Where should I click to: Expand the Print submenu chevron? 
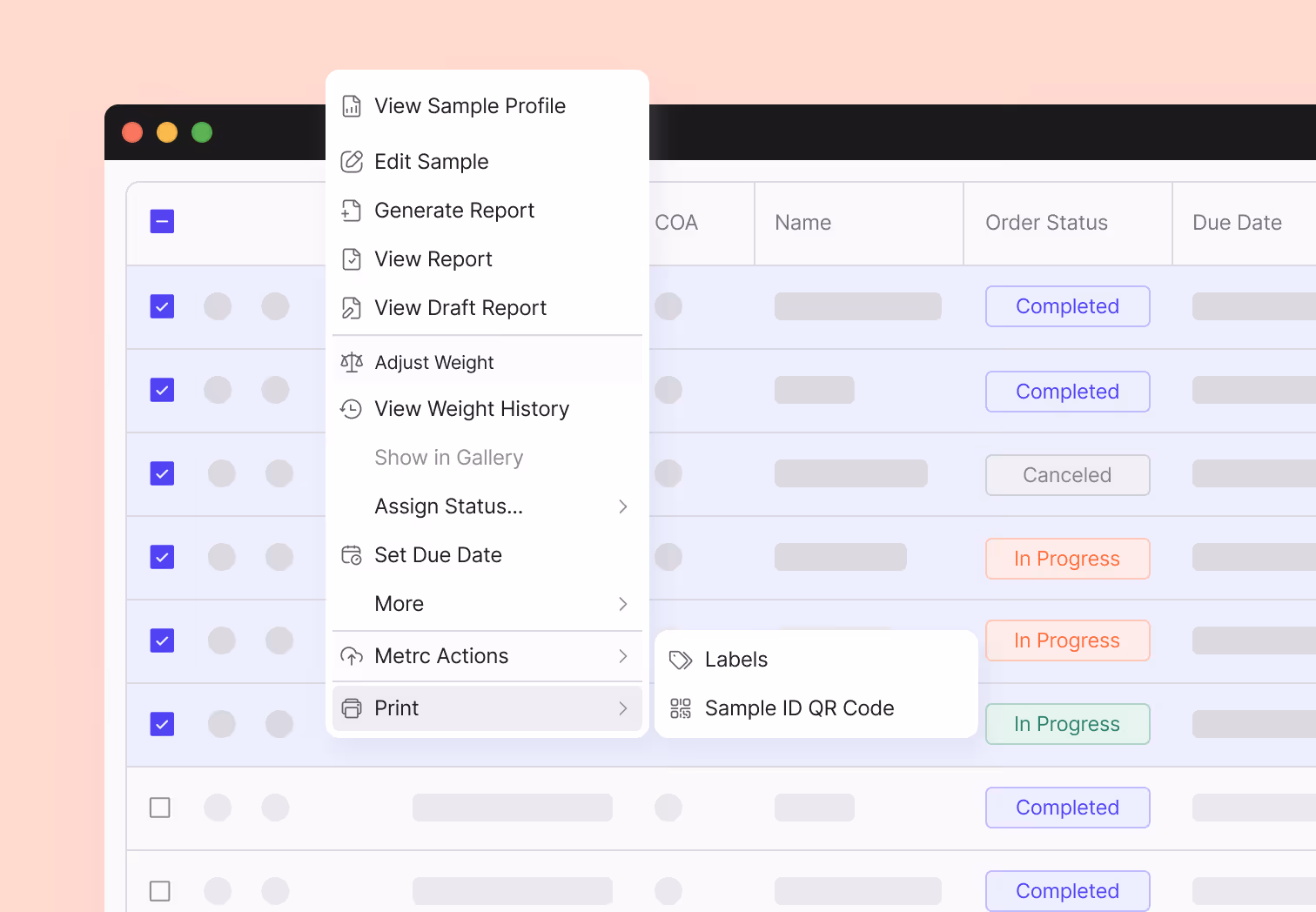623,707
